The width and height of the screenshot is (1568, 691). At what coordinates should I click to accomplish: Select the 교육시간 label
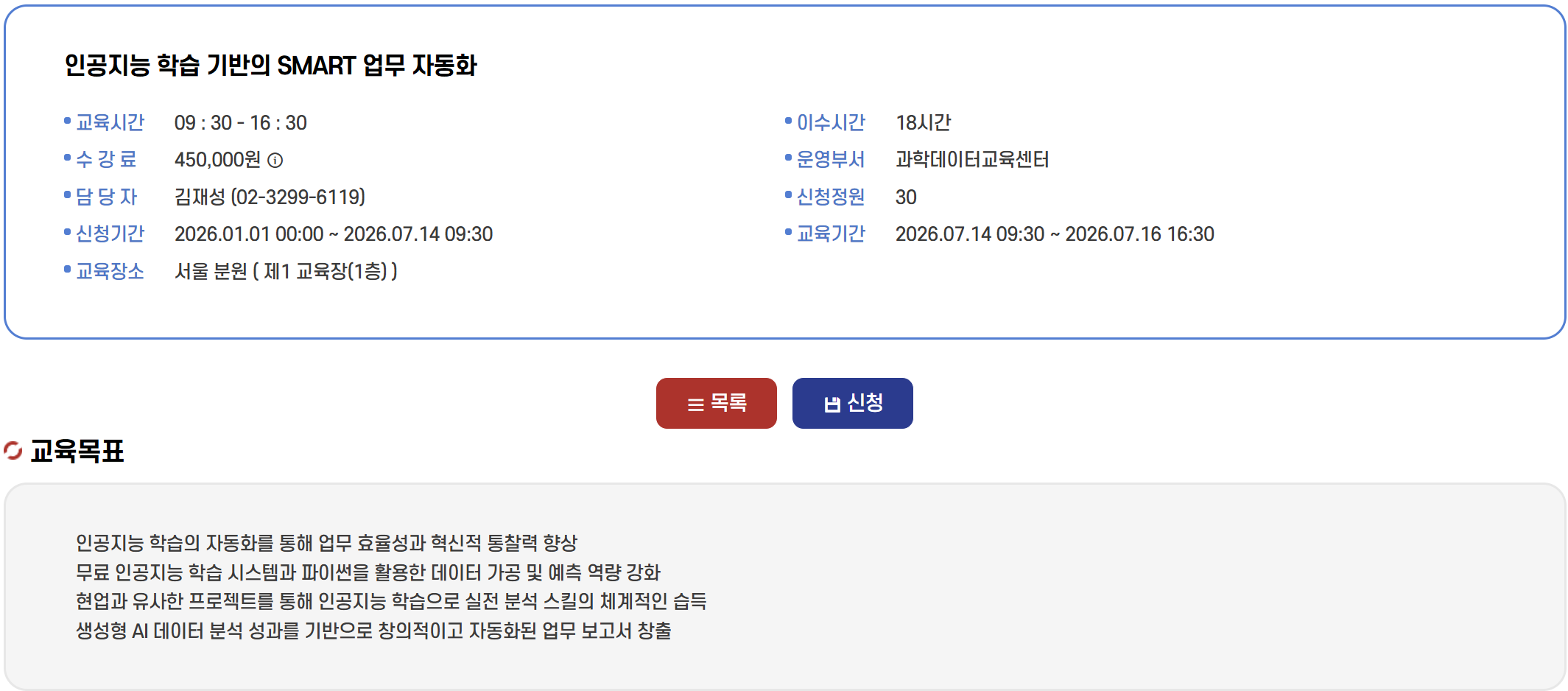pos(110,122)
